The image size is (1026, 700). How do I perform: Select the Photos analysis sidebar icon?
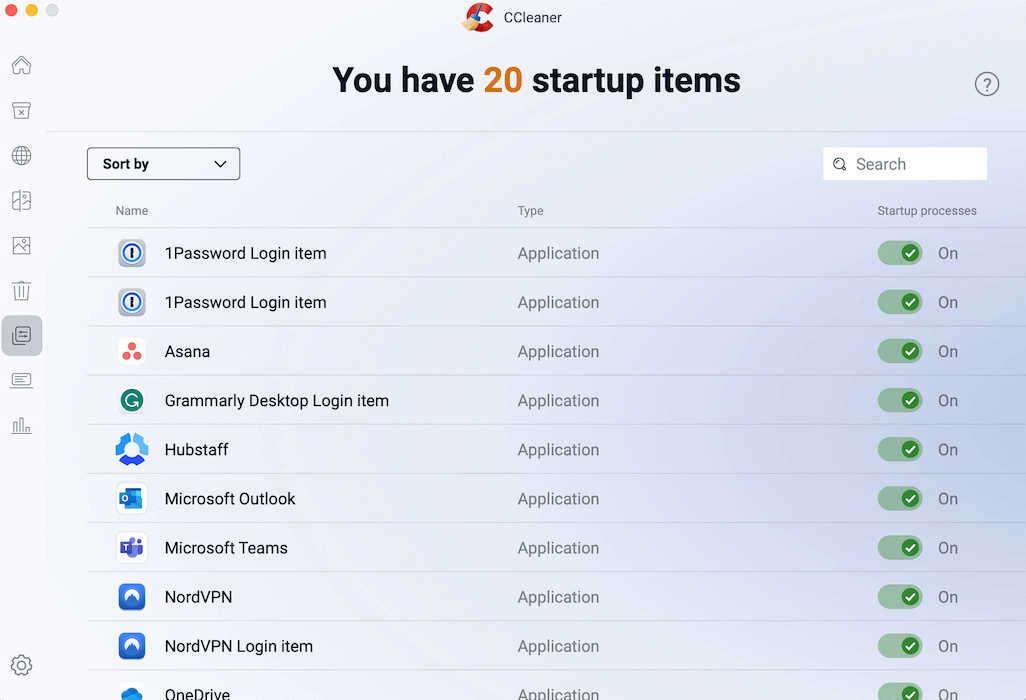[21, 245]
